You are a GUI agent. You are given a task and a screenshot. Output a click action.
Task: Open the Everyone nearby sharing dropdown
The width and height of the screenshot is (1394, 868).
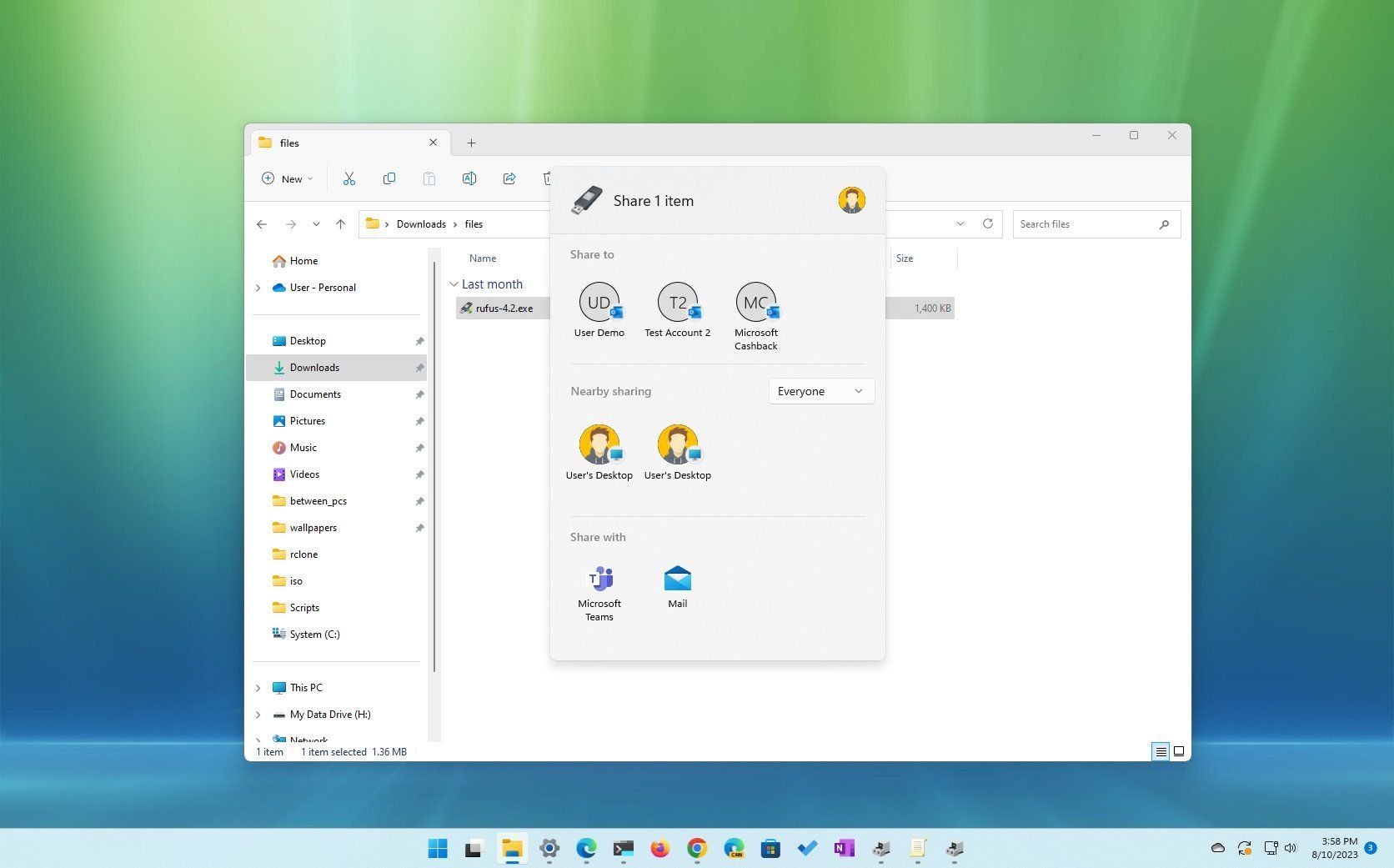pos(820,390)
